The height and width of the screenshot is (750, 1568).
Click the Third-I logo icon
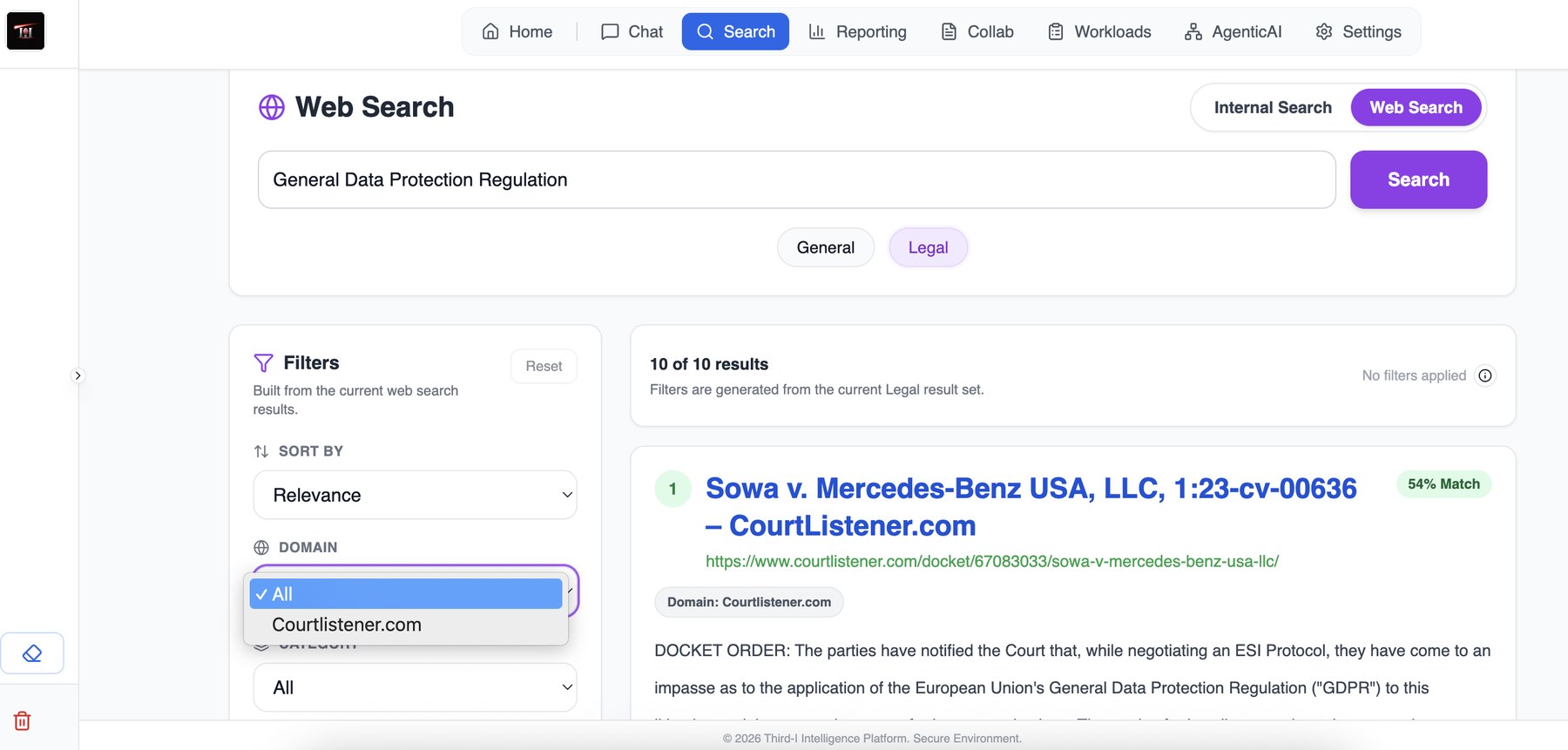pos(25,31)
